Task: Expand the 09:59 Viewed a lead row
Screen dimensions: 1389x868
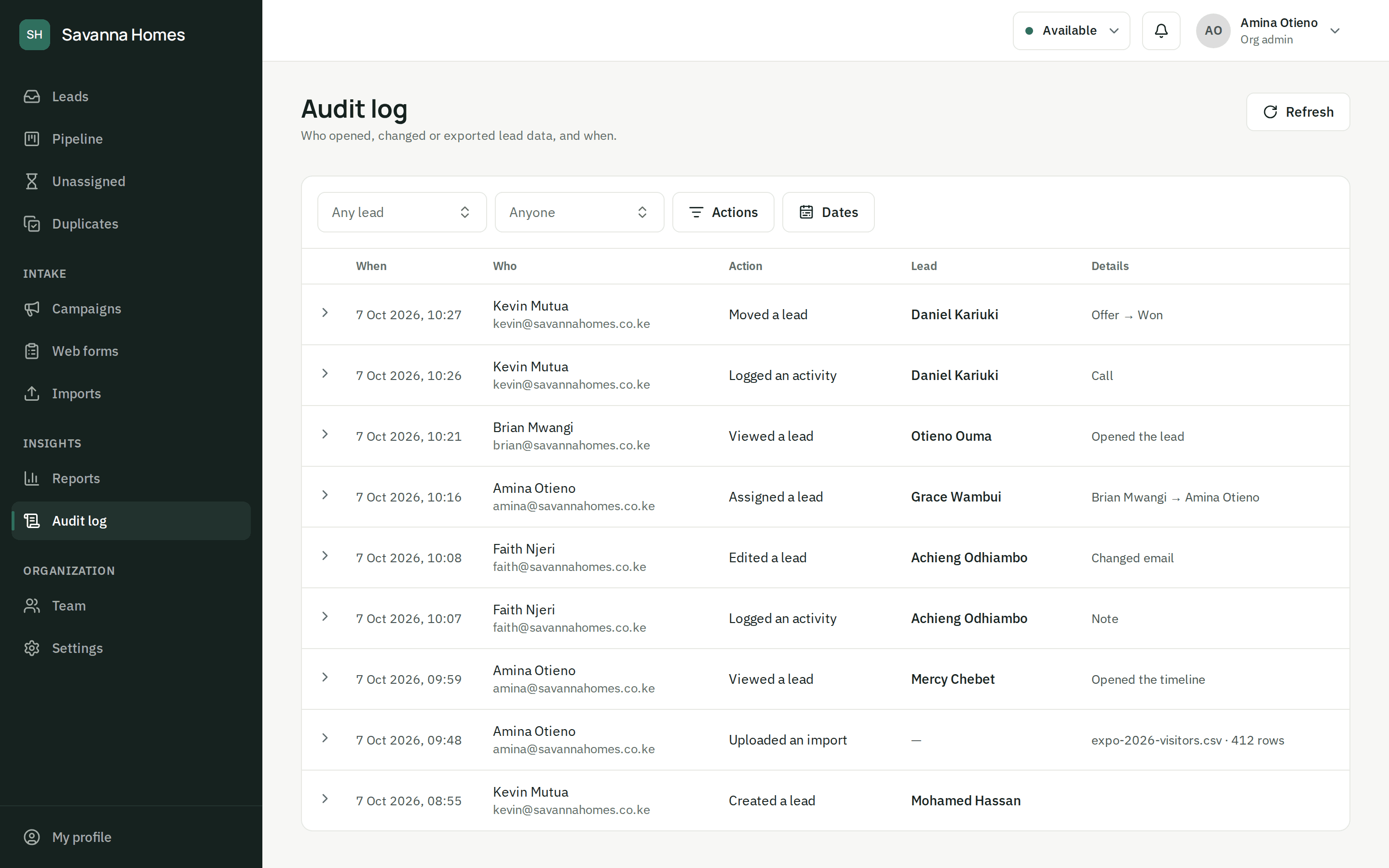Action: point(325,678)
